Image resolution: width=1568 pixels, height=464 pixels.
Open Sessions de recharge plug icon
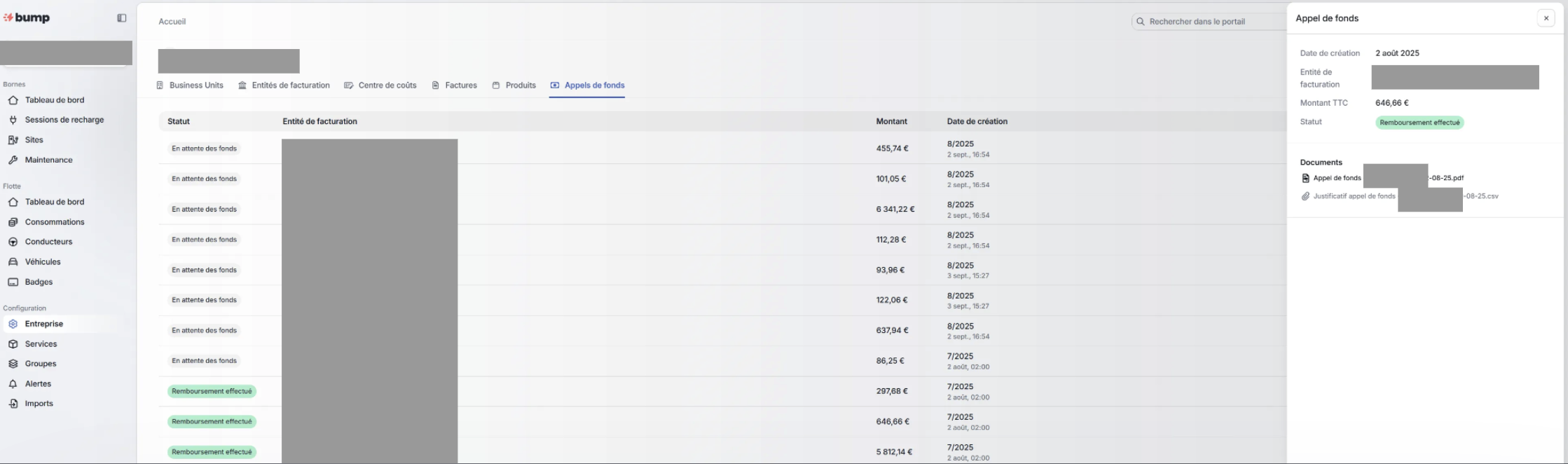point(13,120)
